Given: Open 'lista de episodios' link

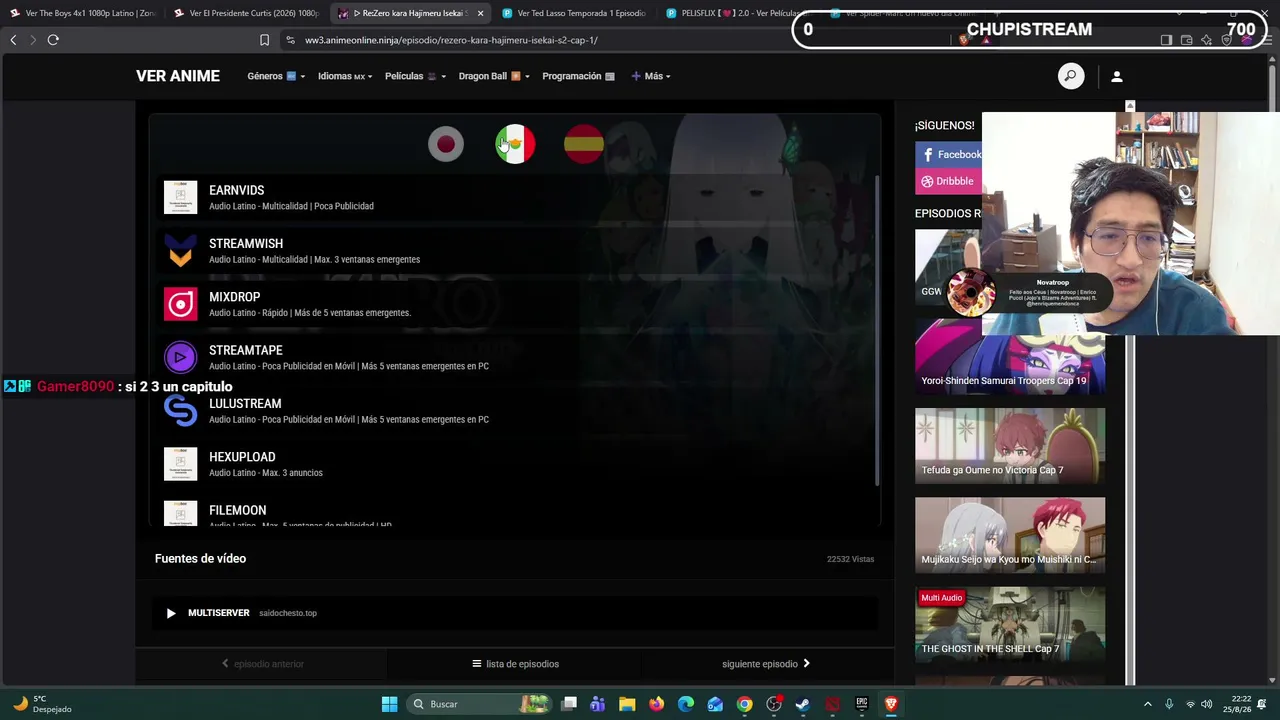Looking at the screenshot, I should tap(516, 664).
